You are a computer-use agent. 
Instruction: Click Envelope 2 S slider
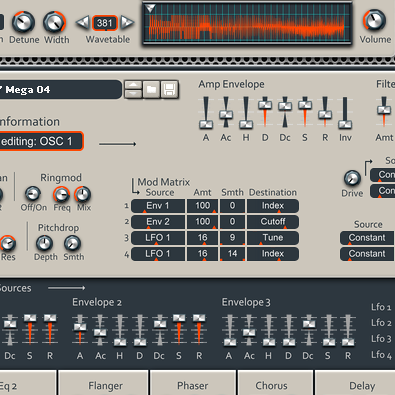(x=179, y=330)
